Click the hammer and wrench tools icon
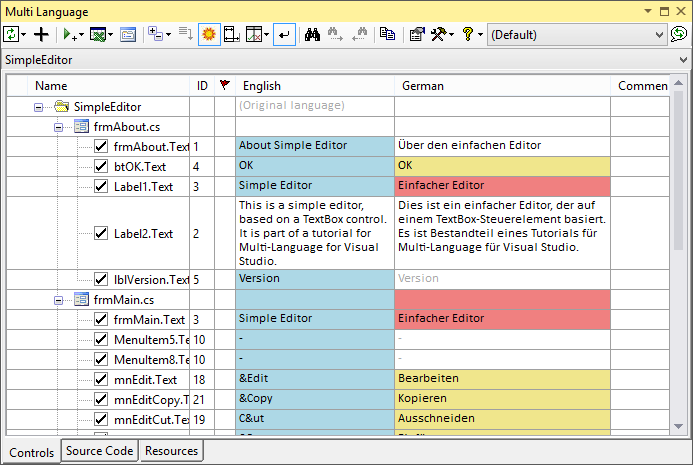Viewport: 693px width, 465px height. [x=439, y=34]
